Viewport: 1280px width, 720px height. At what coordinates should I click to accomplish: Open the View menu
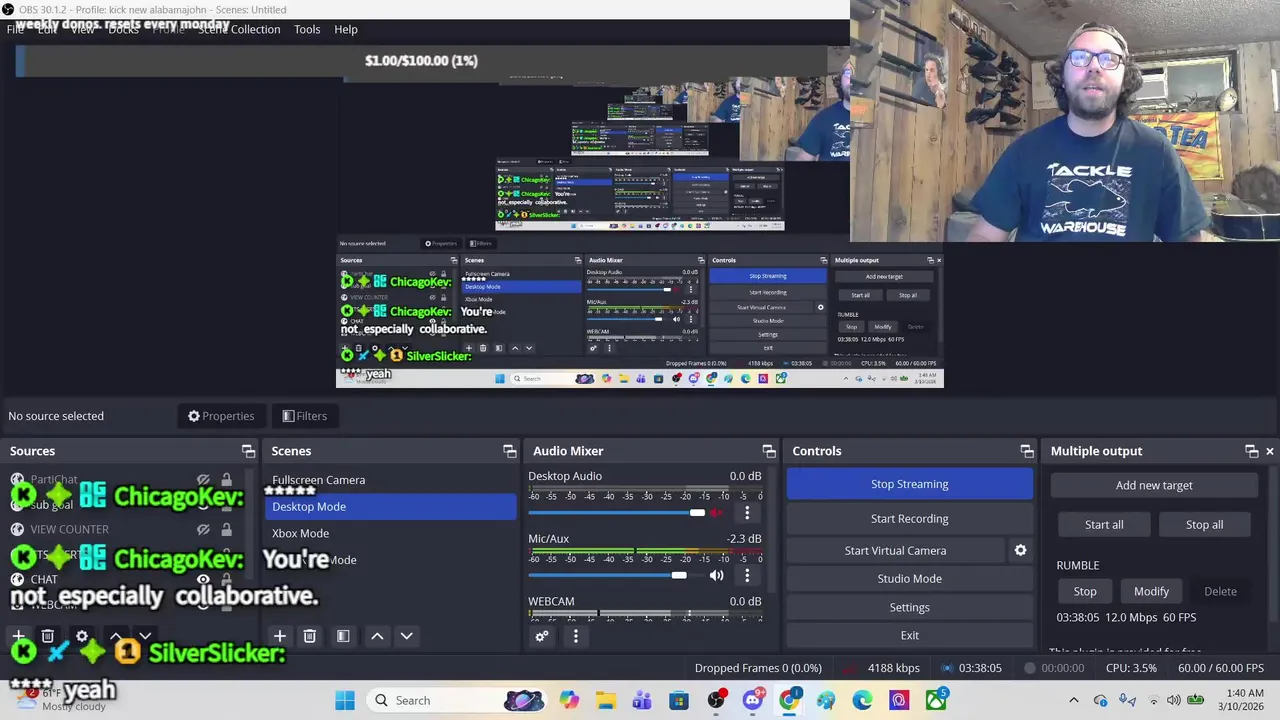pyautogui.click(x=82, y=29)
